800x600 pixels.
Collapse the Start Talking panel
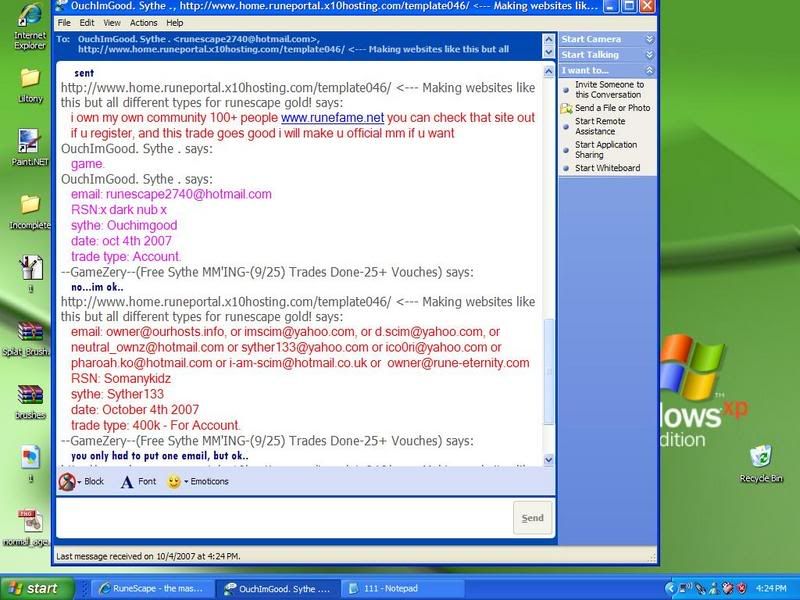(649, 55)
